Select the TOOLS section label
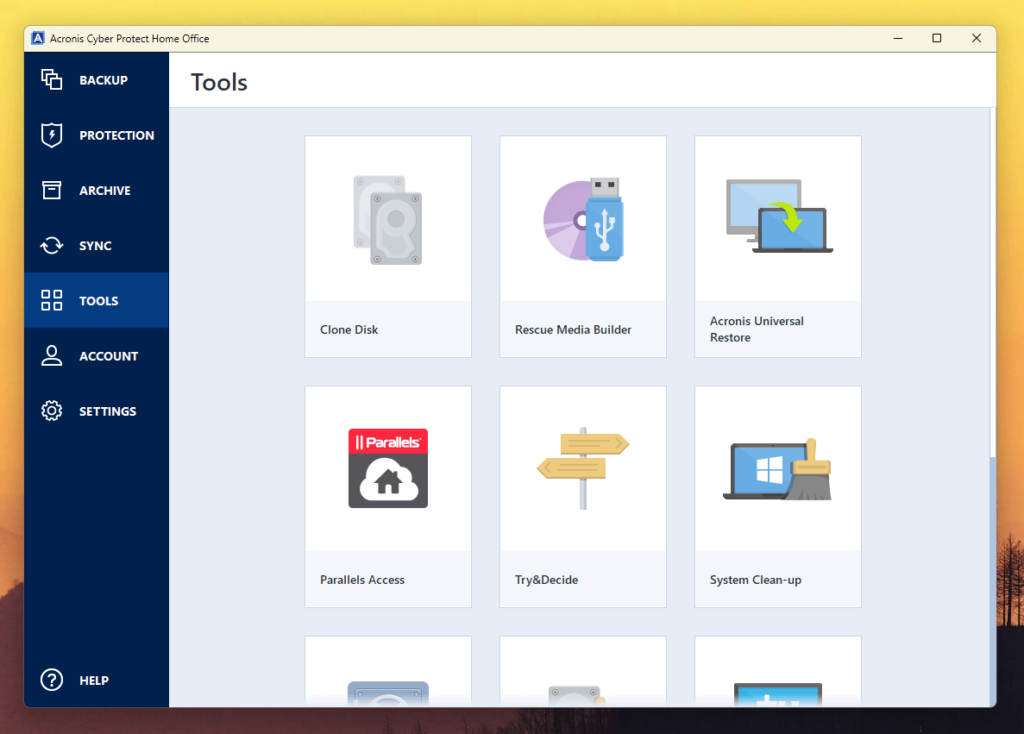 [x=99, y=301]
